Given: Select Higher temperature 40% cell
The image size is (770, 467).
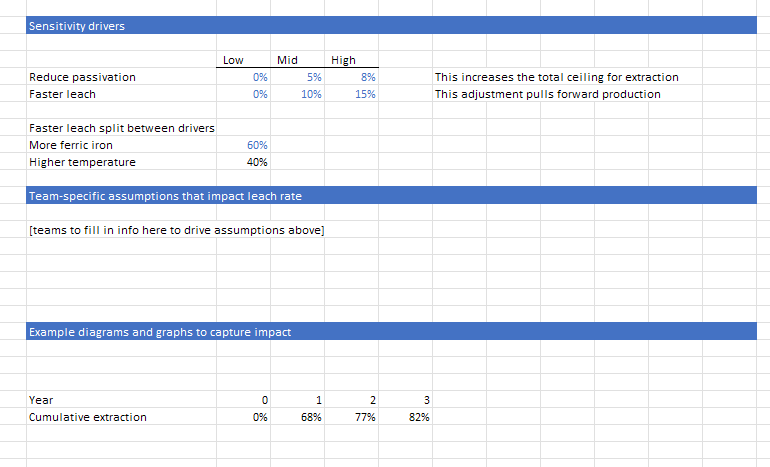Looking at the screenshot, I should coord(244,162).
